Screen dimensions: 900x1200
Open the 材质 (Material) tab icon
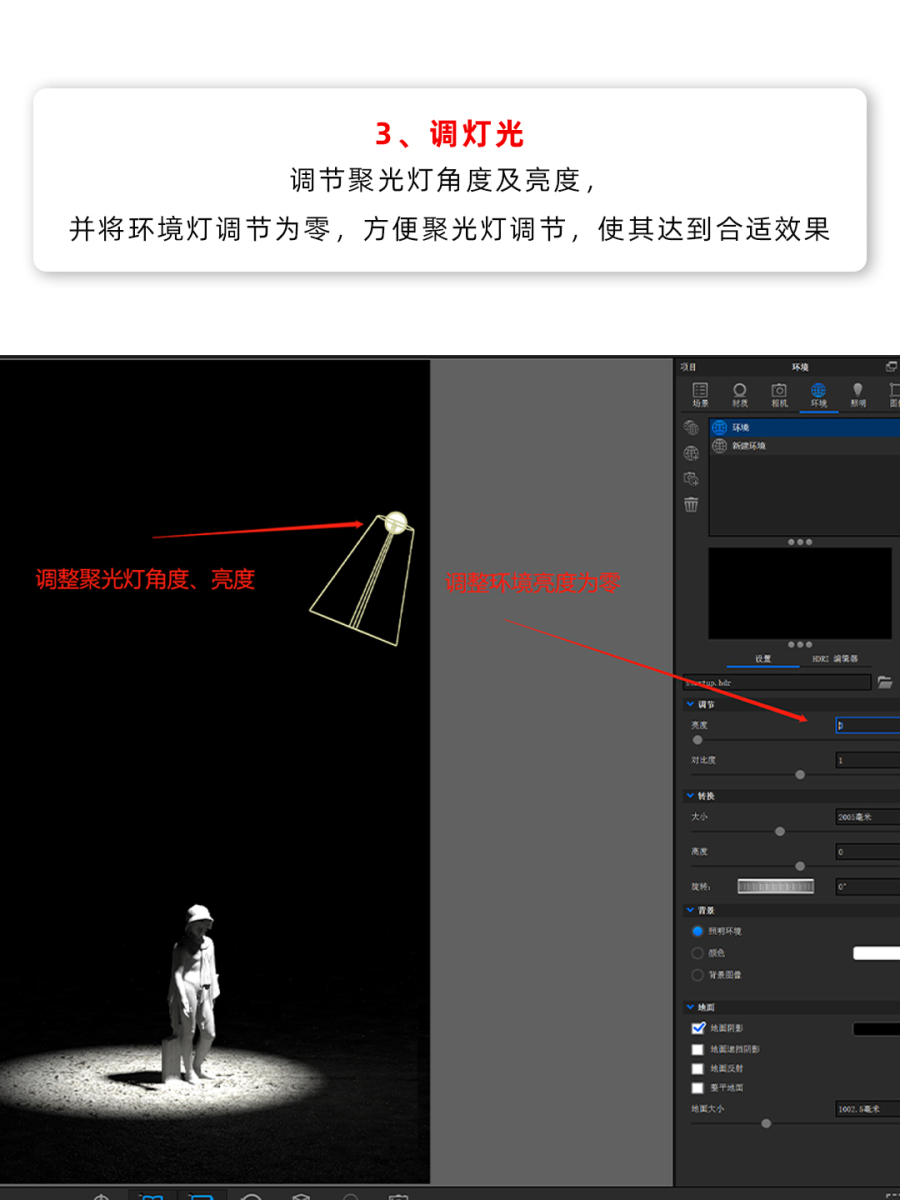click(x=740, y=393)
